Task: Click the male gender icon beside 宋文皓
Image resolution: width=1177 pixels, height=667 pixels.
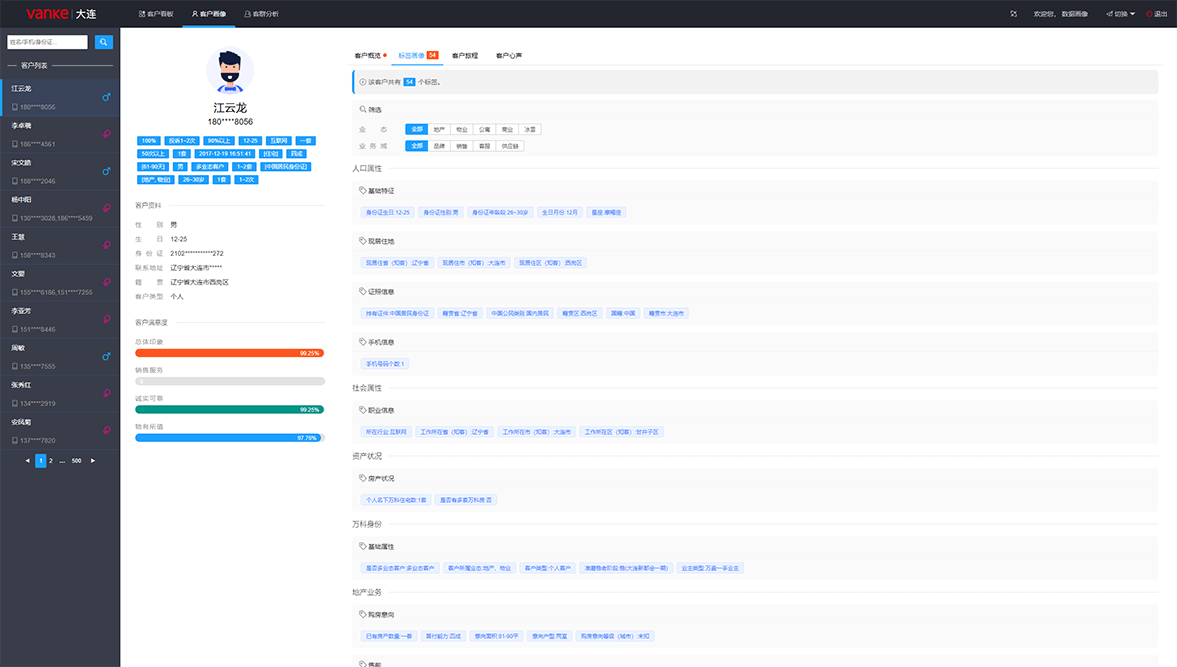Action: pos(107,171)
